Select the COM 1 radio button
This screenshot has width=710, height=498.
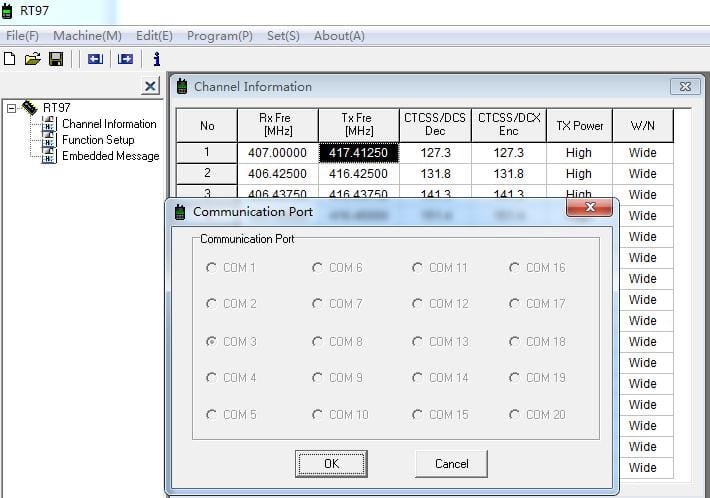[x=212, y=268]
